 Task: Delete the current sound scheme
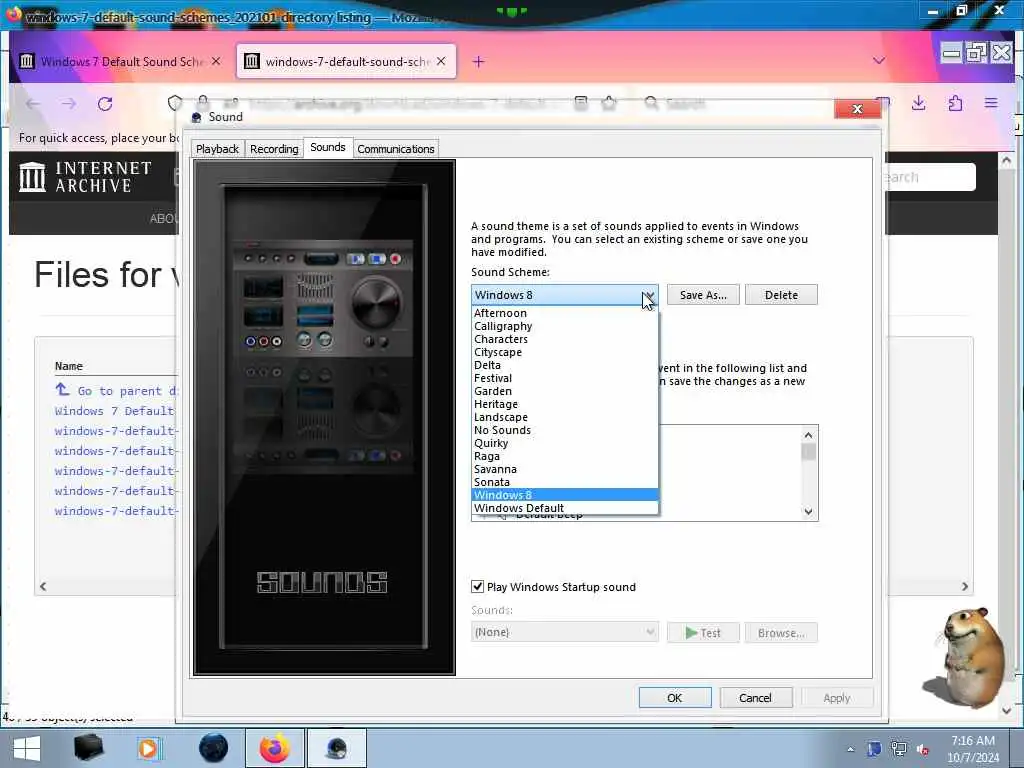point(781,295)
